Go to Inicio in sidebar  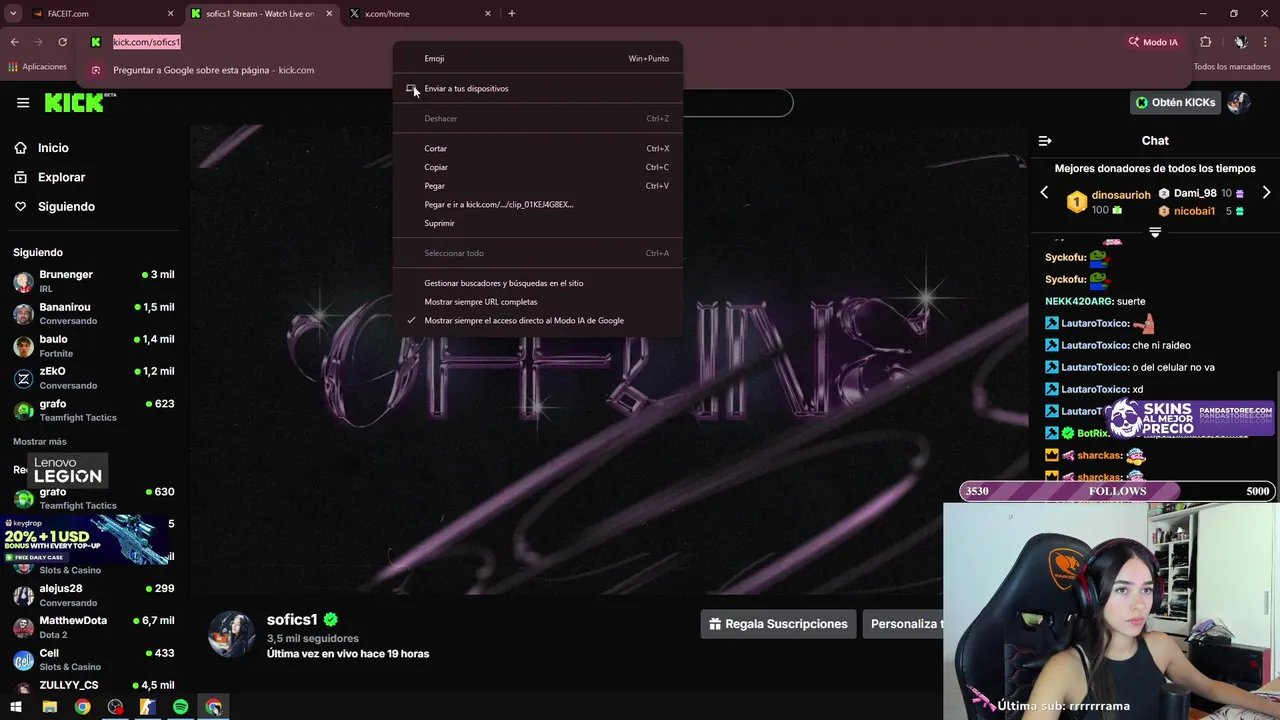click(x=53, y=148)
